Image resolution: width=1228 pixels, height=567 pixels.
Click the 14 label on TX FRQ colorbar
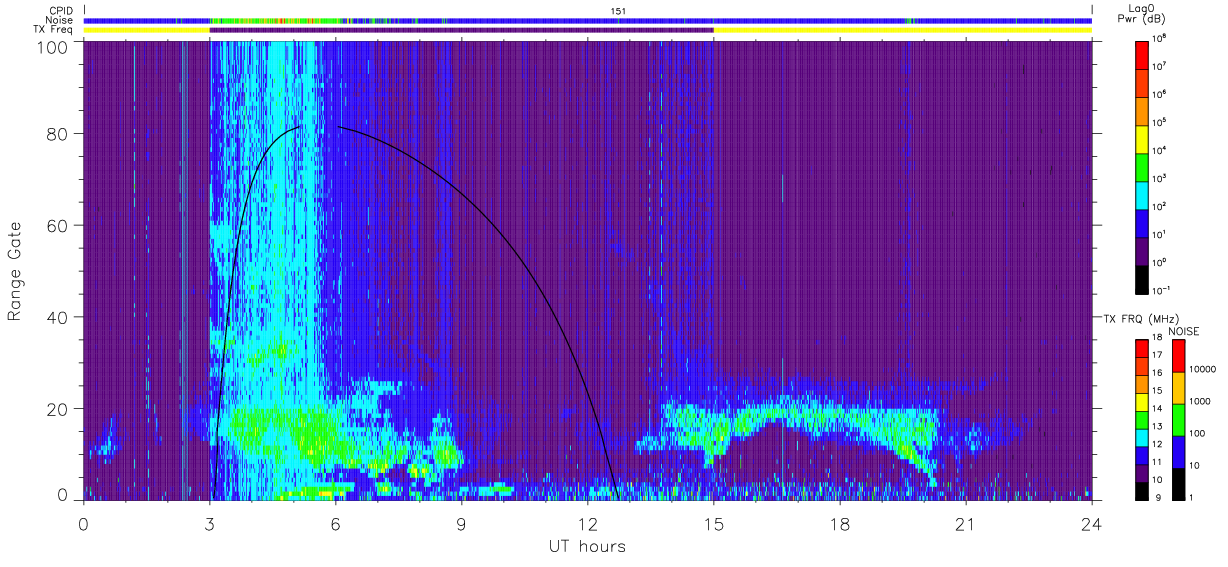click(x=1158, y=410)
